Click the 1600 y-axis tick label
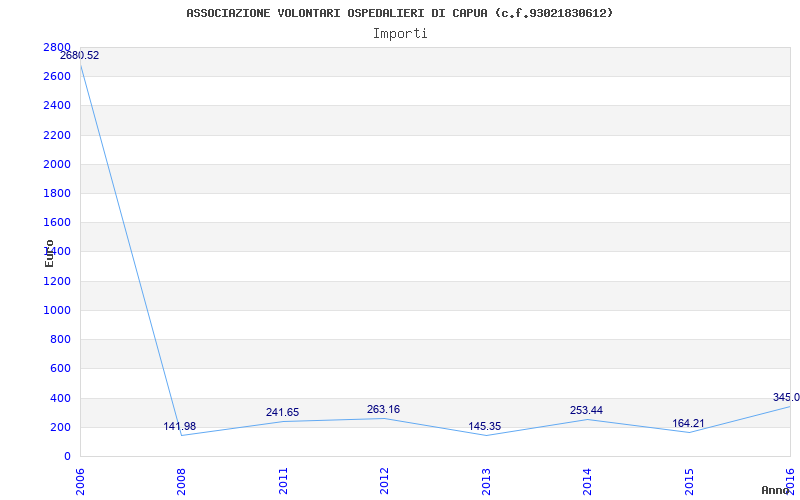Screen dimensions: 800x500 tap(57, 222)
